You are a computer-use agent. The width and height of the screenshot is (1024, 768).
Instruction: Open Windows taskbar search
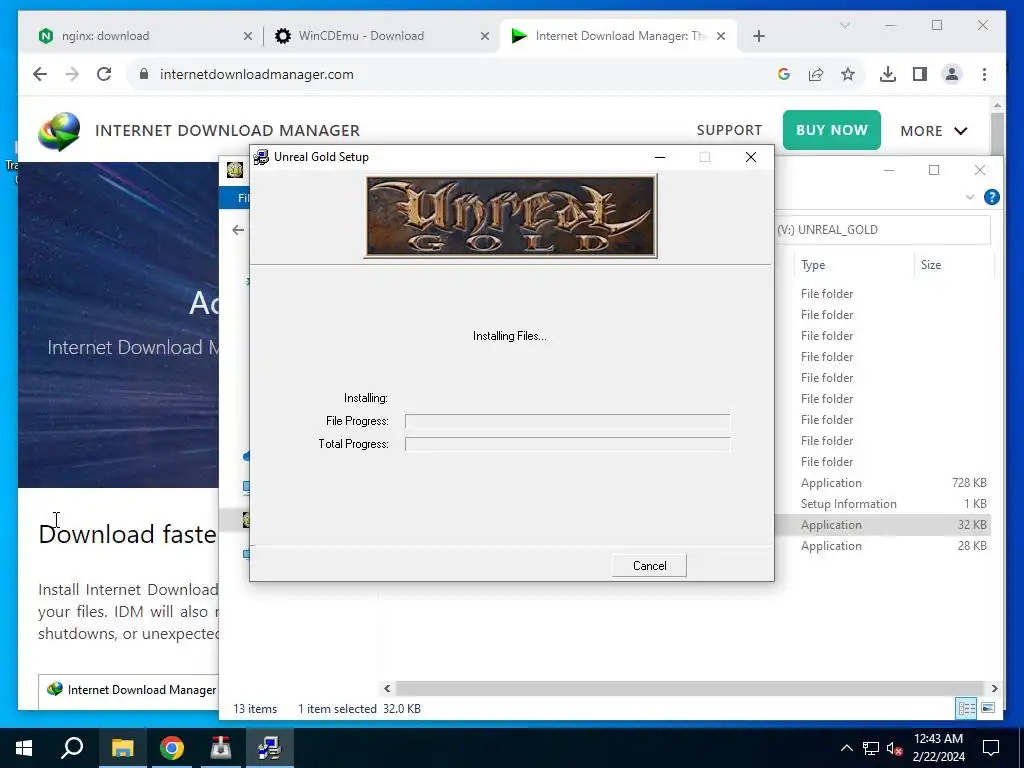click(x=72, y=748)
